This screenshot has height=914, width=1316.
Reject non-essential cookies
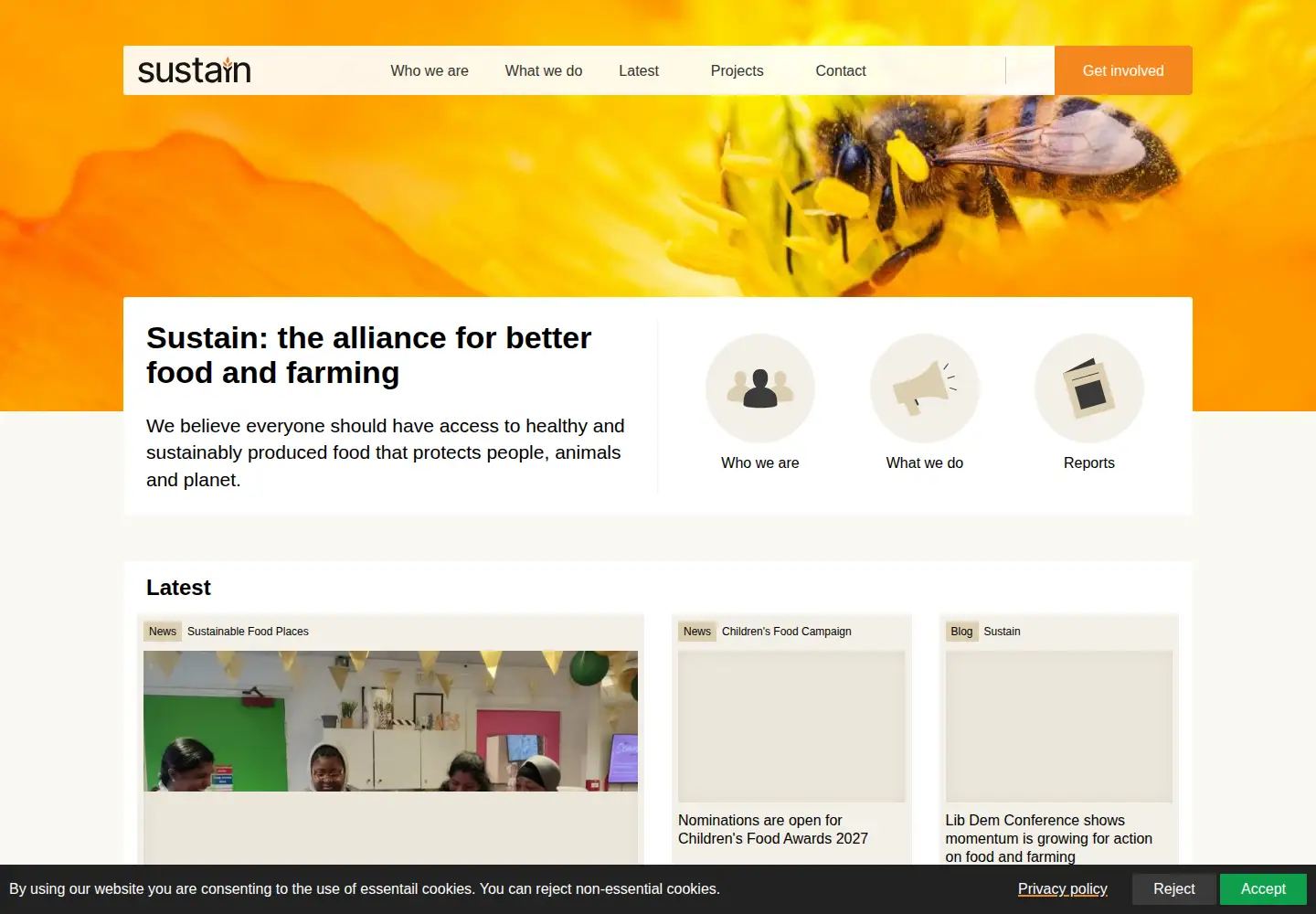[x=1174, y=889]
